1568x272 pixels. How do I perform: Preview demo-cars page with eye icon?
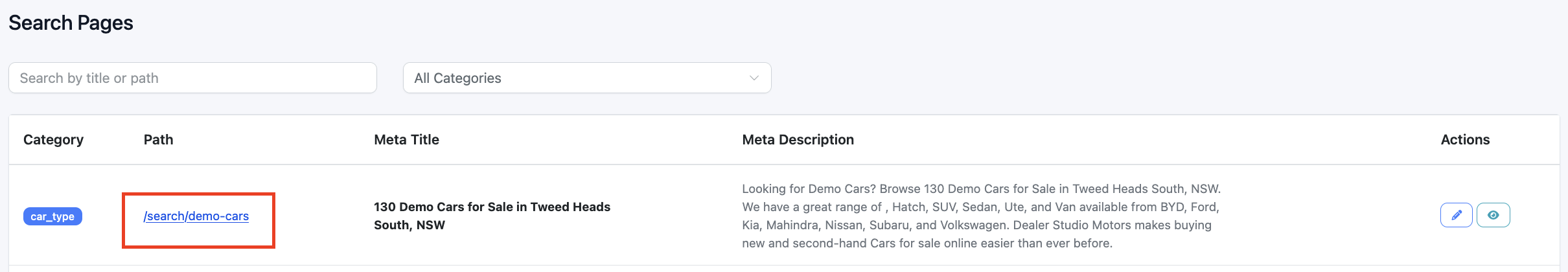pyautogui.click(x=1493, y=215)
